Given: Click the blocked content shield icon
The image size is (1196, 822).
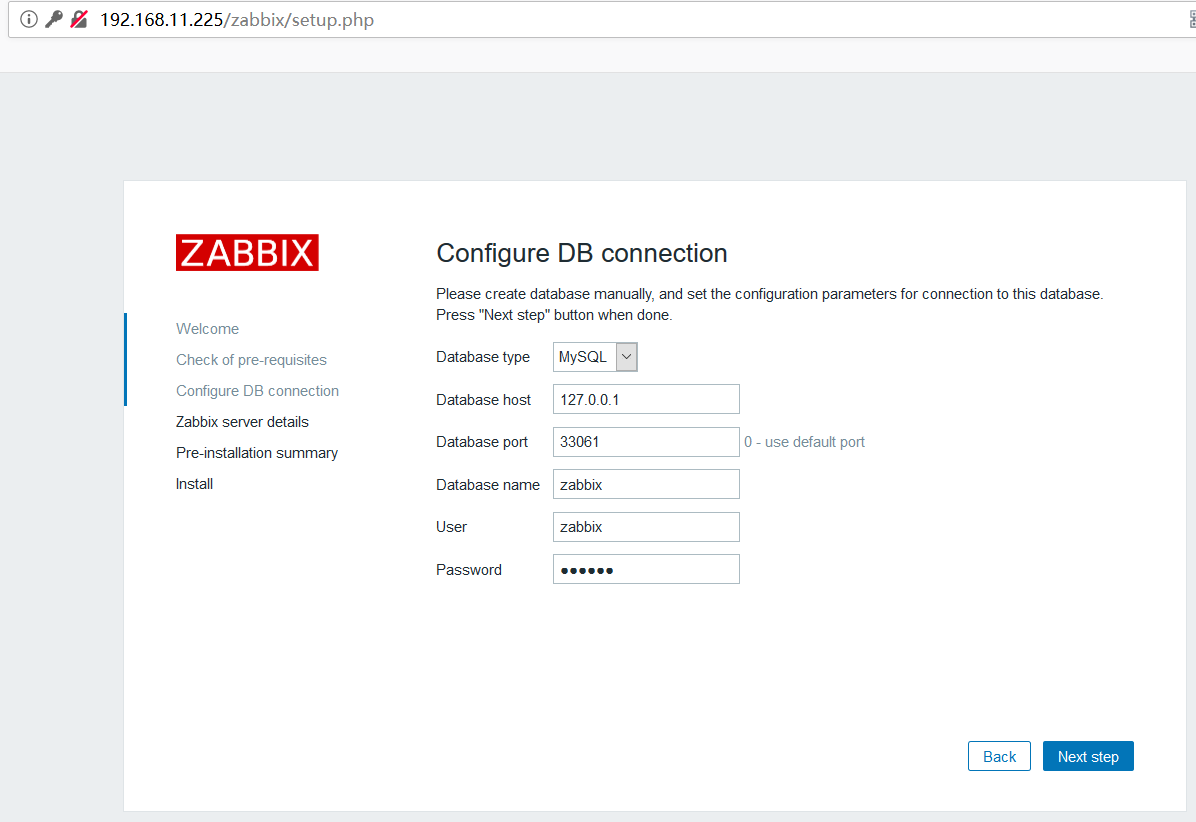Looking at the screenshot, I should coord(79,19).
